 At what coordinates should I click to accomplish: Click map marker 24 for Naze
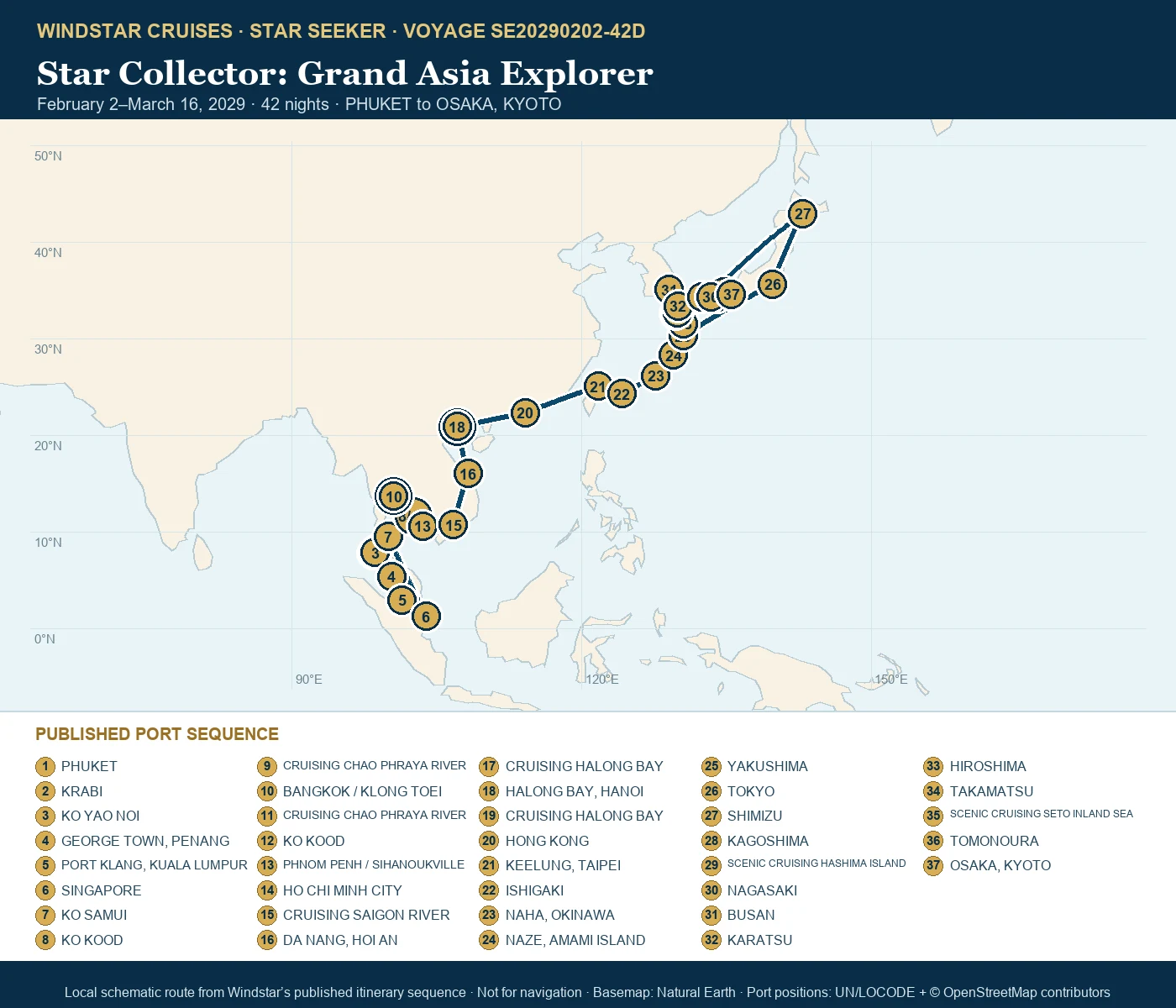tap(673, 355)
